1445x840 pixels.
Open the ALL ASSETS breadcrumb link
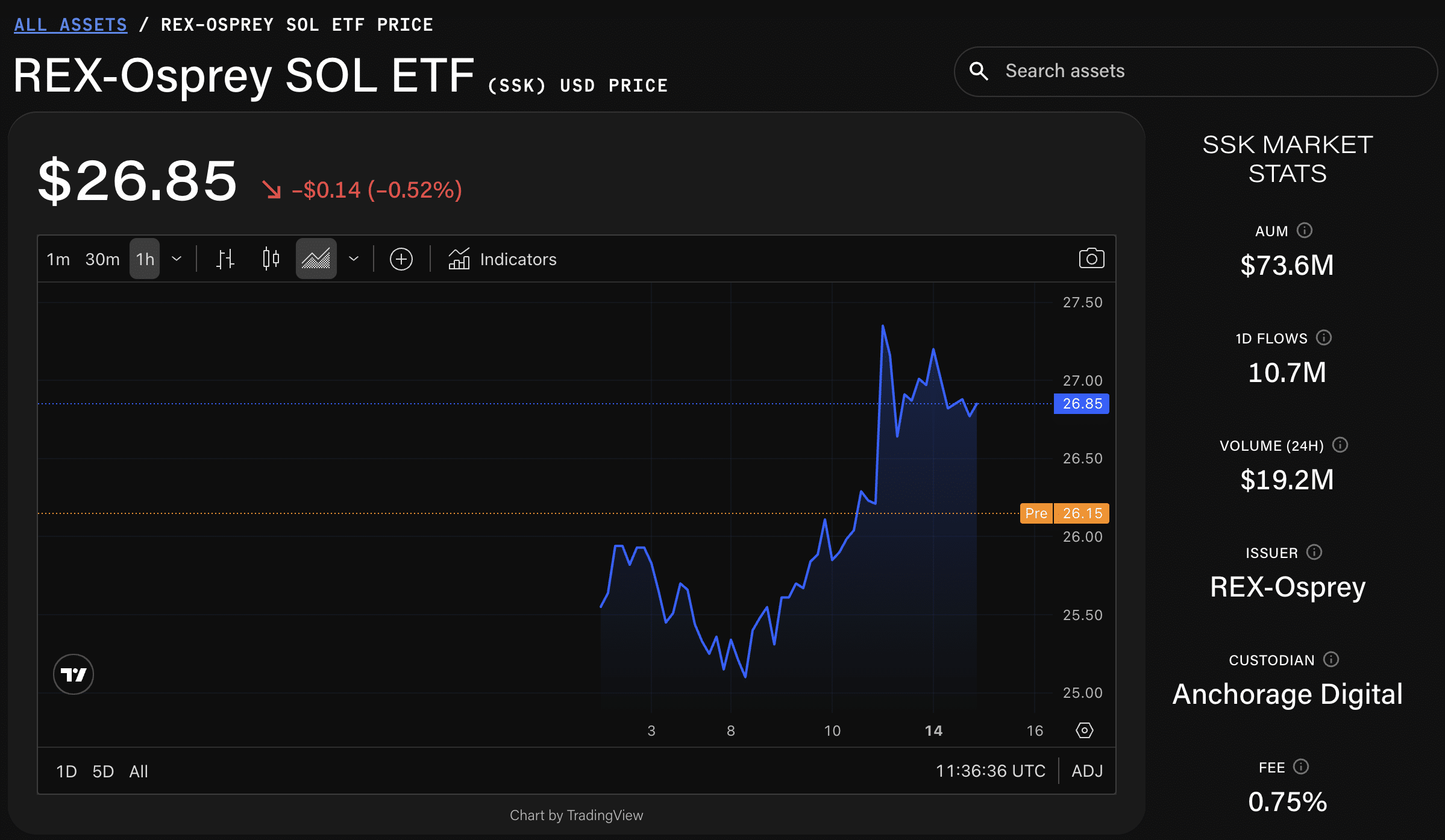coord(71,25)
